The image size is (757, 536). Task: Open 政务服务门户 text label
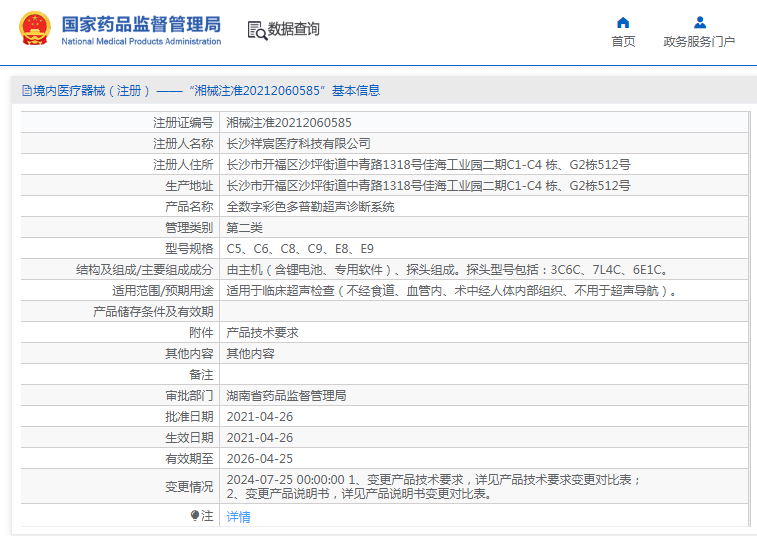pos(699,41)
